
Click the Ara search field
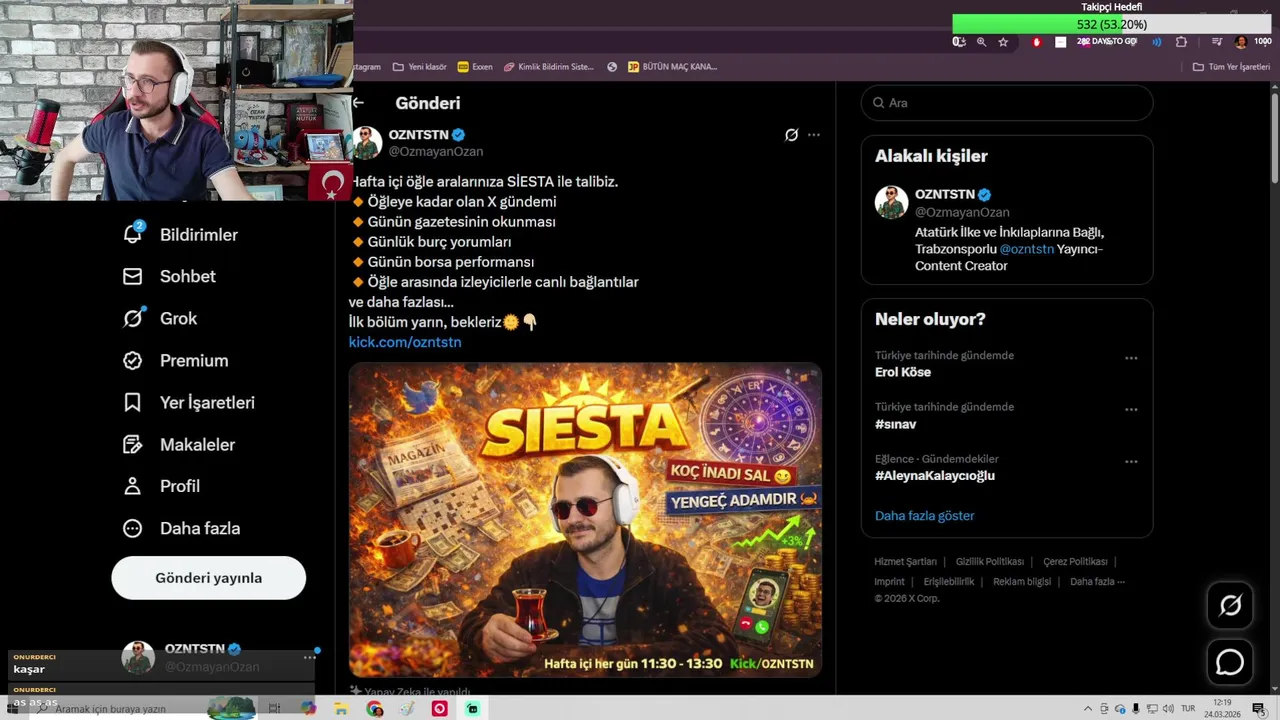[x=1007, y=103]
